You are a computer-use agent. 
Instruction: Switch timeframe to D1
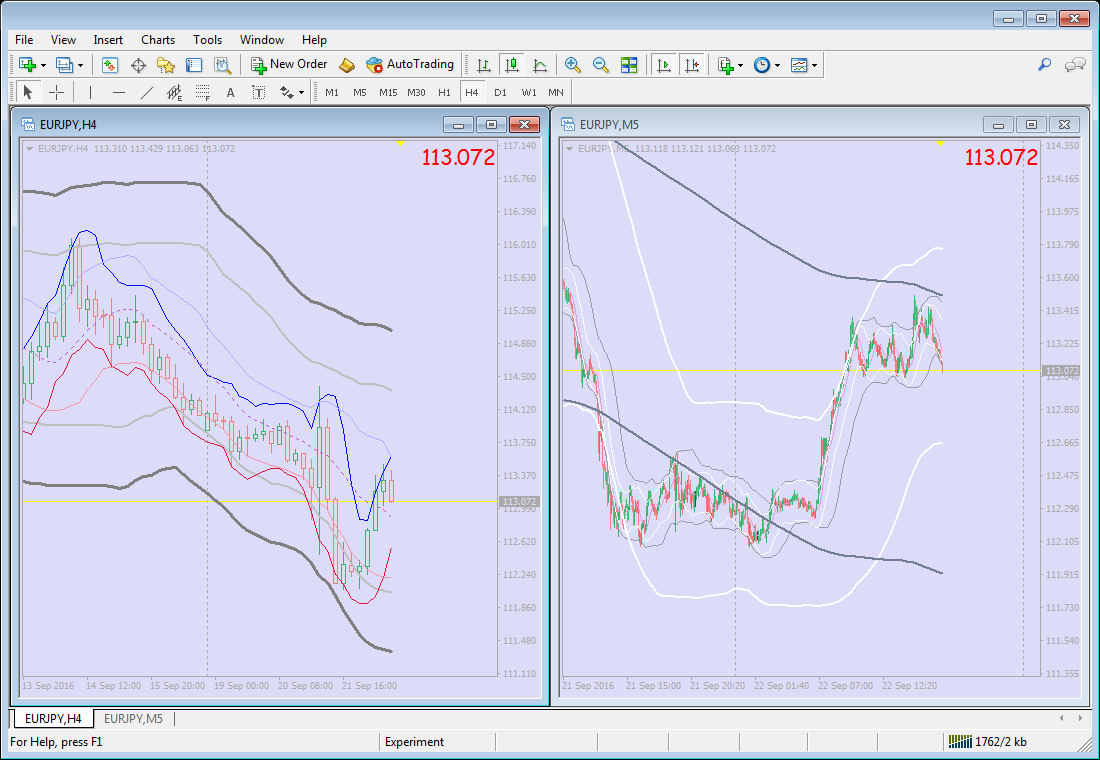coord(500,92)
